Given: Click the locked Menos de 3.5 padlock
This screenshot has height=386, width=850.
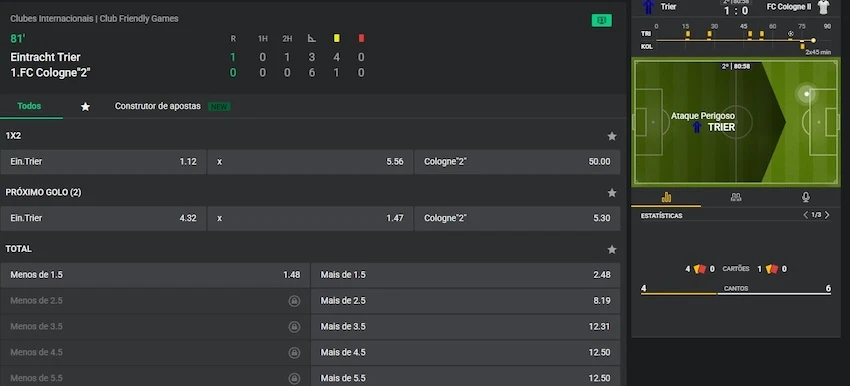Looking at the screenshot, I should pyautogui.click(x=294, y=327).
